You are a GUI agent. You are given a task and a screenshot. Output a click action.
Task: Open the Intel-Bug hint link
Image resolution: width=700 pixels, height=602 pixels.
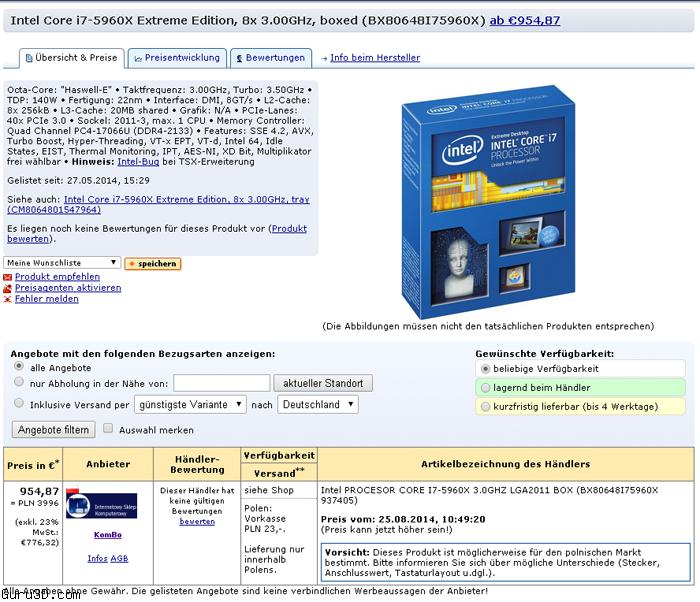(138, 162)
